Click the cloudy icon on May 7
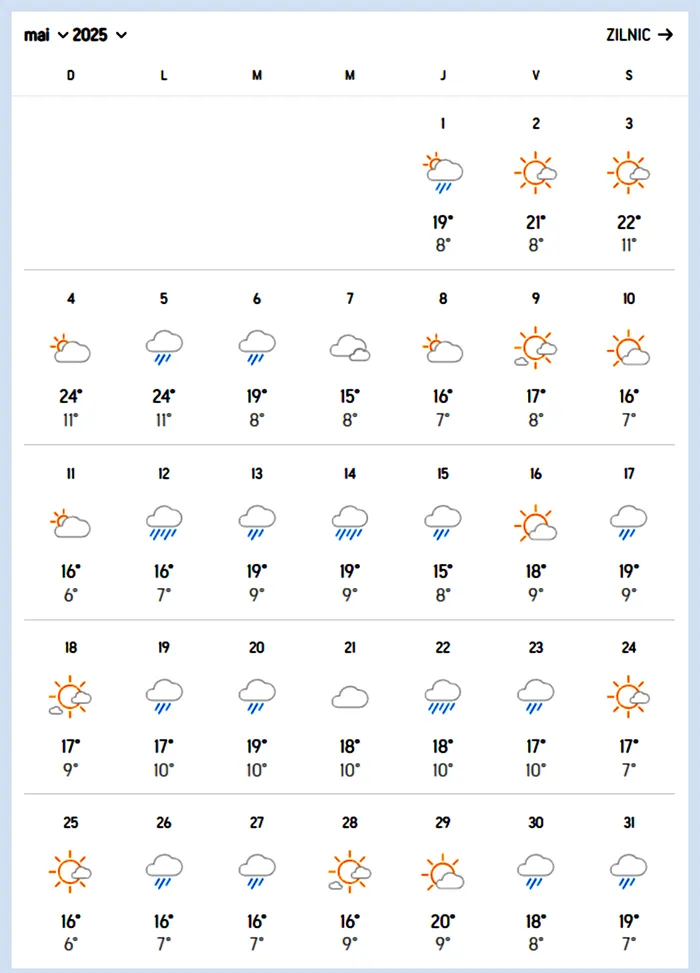 pyautogui.click(x=350, y=349)
